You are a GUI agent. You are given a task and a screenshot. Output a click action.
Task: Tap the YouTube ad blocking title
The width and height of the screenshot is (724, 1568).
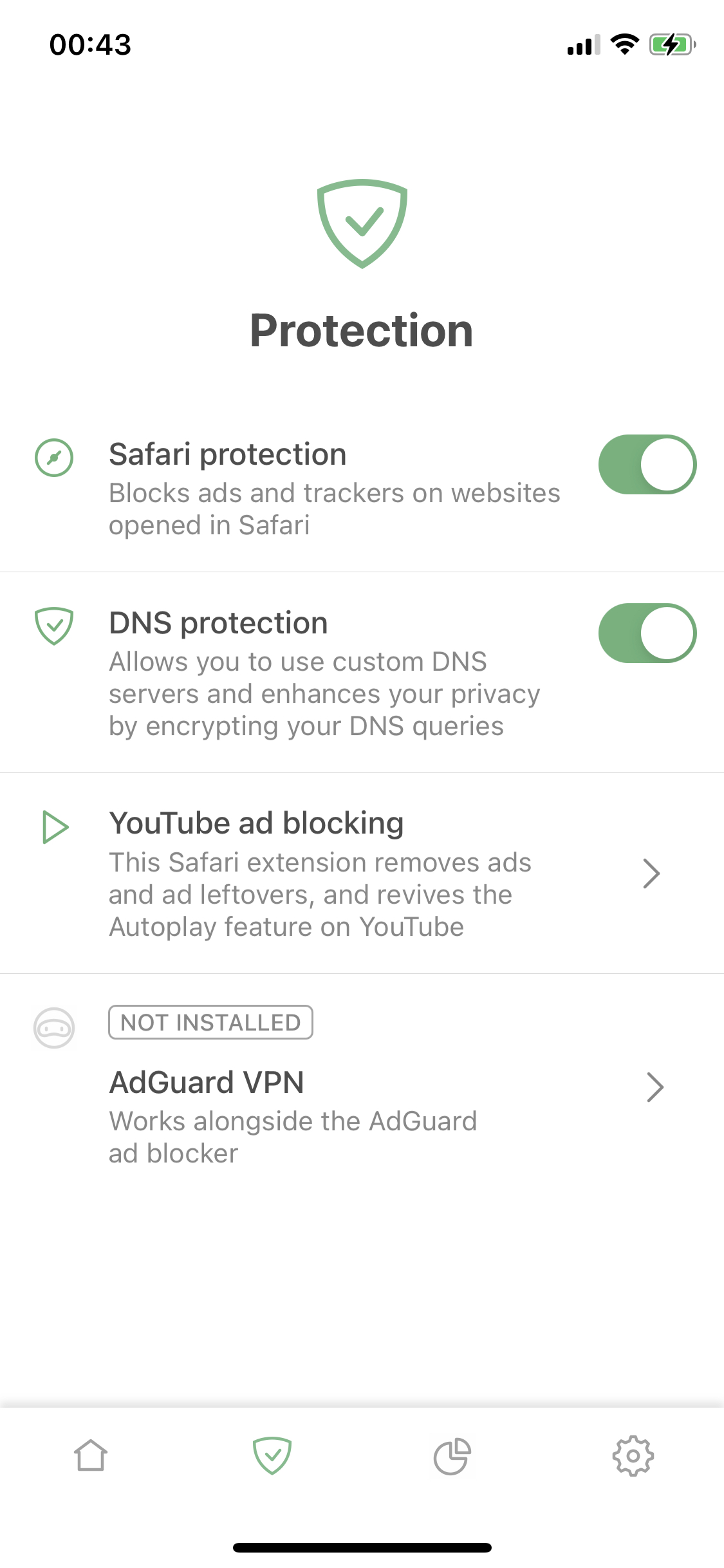[x=256, y=823]
